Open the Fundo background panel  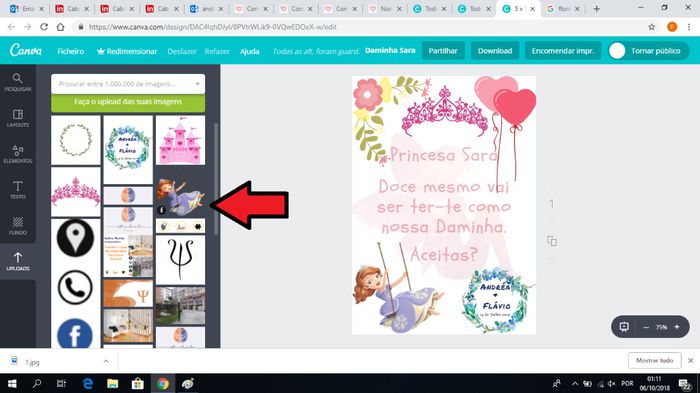click(17, 226)
